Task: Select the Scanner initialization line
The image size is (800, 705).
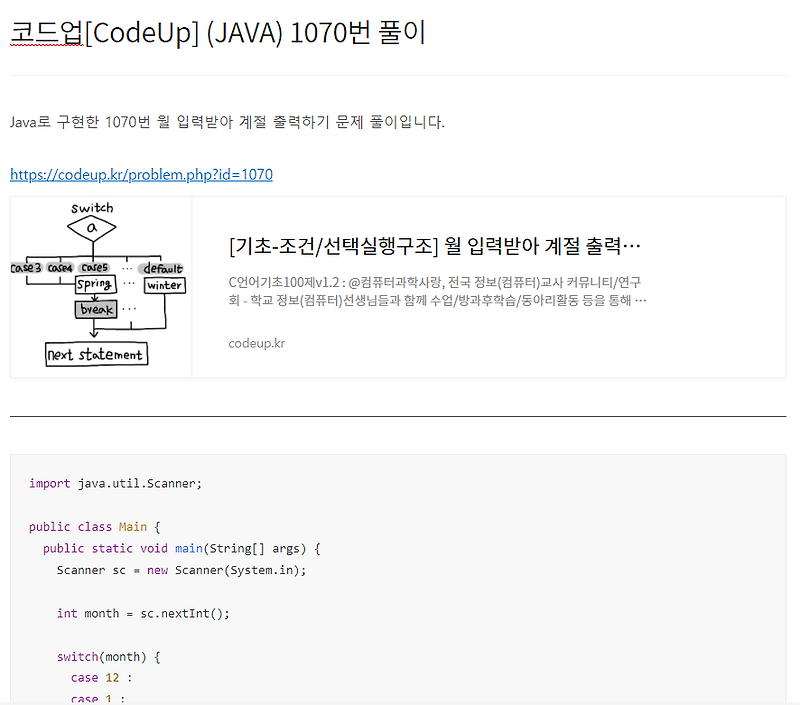Action: tap(180, 570)
